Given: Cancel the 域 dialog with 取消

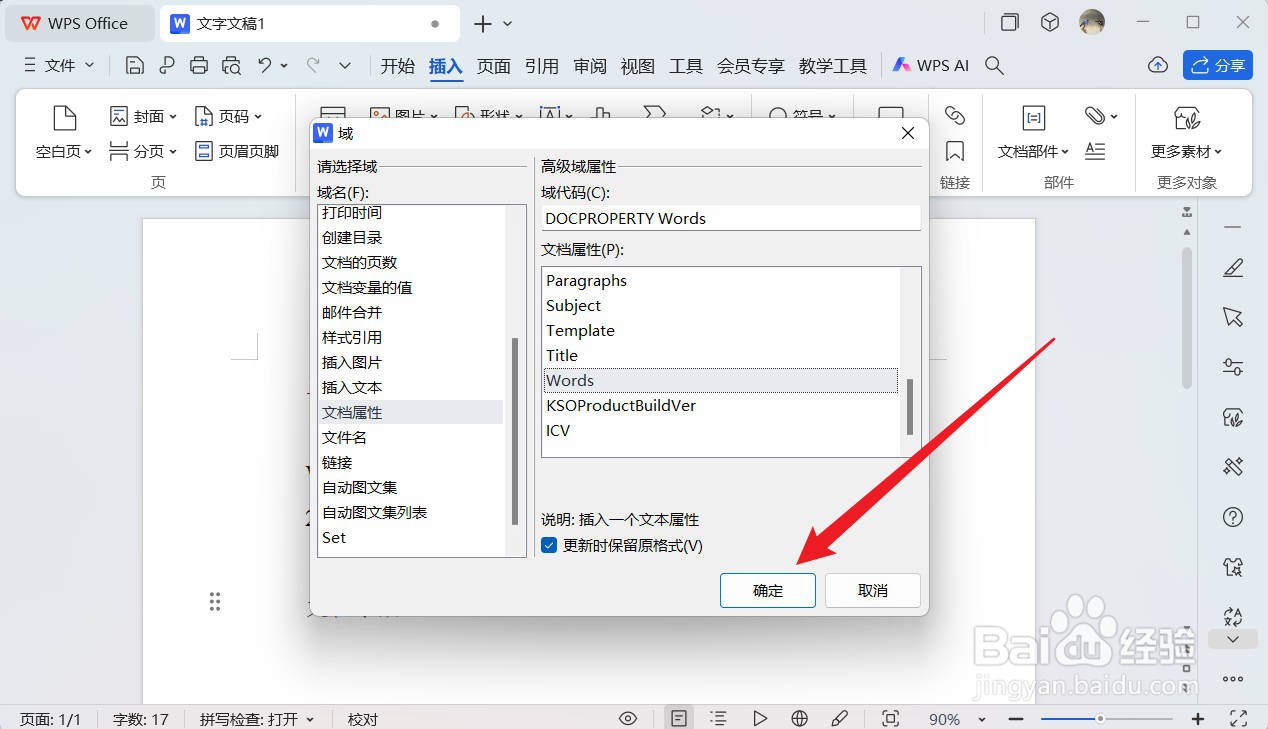Looking at the screenshot, I should 871,590.
